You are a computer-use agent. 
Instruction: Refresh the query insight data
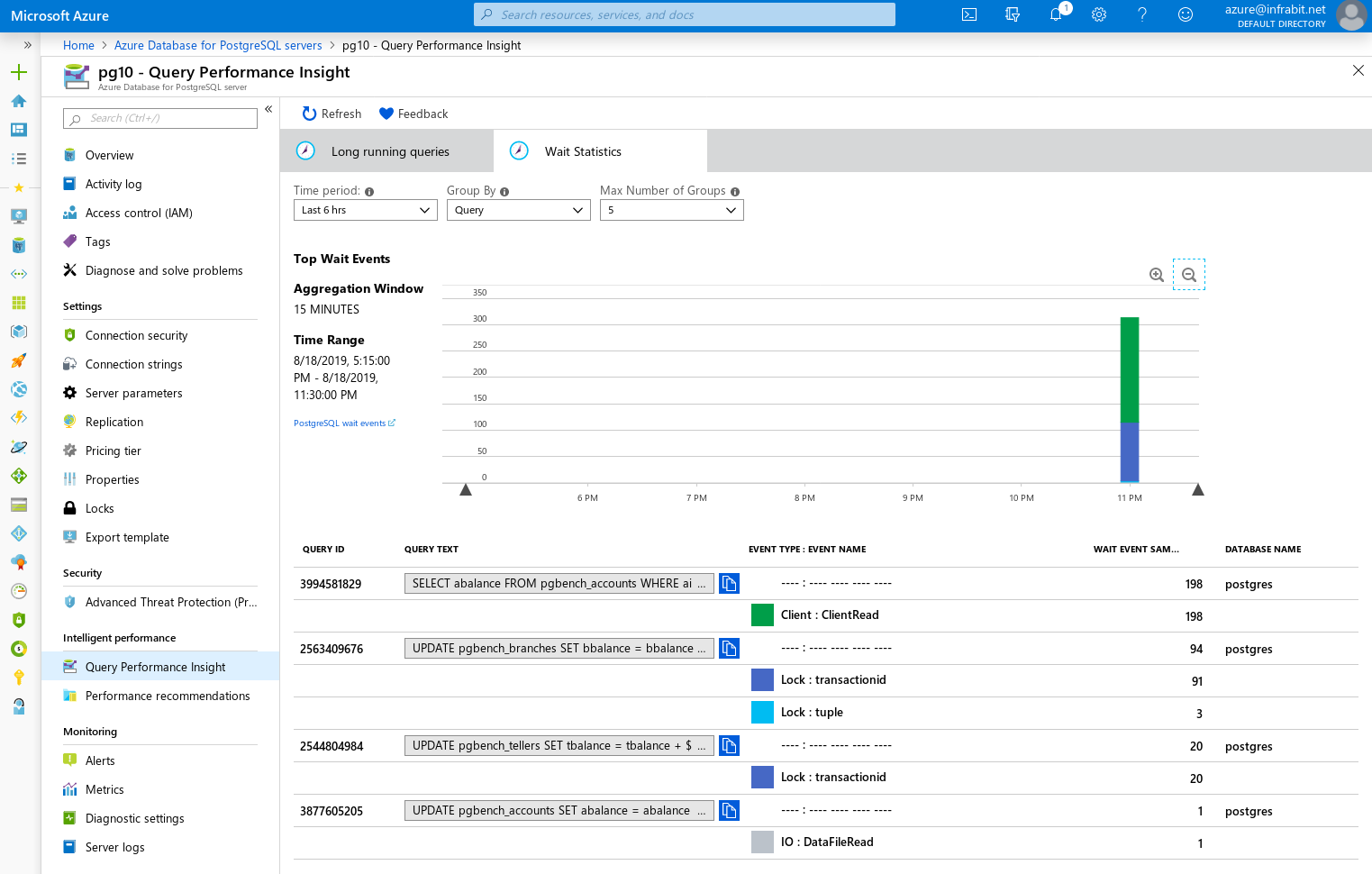(x=332, y=114)
